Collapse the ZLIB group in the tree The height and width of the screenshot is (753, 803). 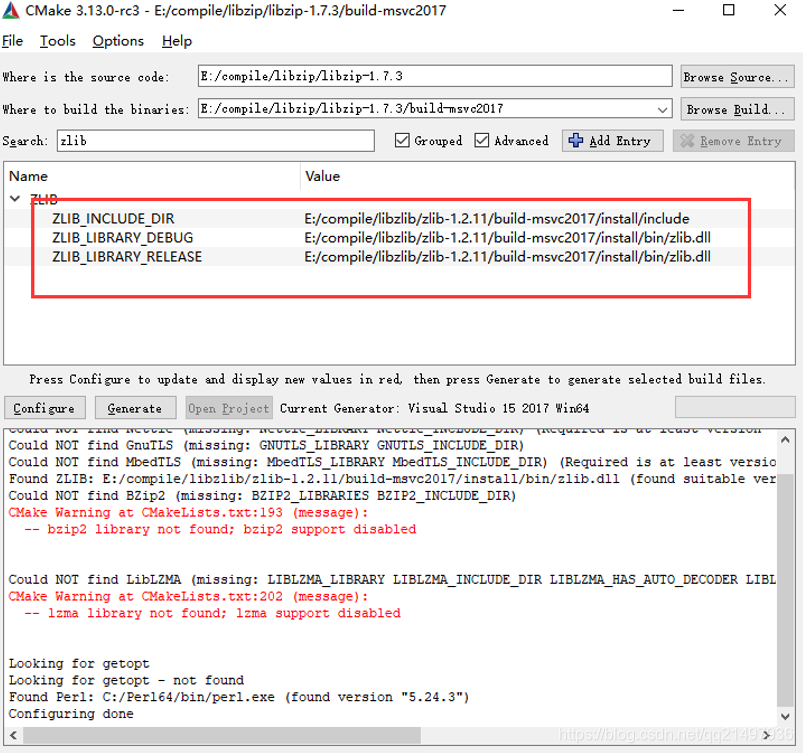pyautogui.click(x=15, y=199)
